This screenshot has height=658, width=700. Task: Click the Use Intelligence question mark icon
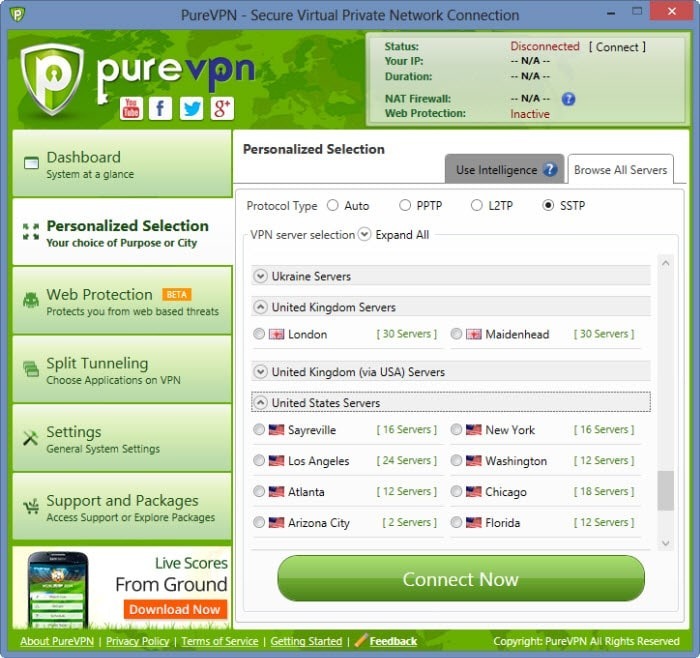pyautogui.click(x=550, y=169)
